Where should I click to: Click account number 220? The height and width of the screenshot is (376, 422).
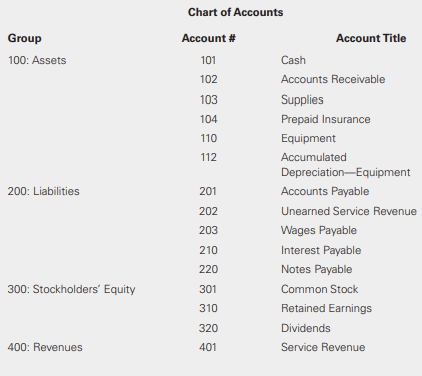coord(208,269)
